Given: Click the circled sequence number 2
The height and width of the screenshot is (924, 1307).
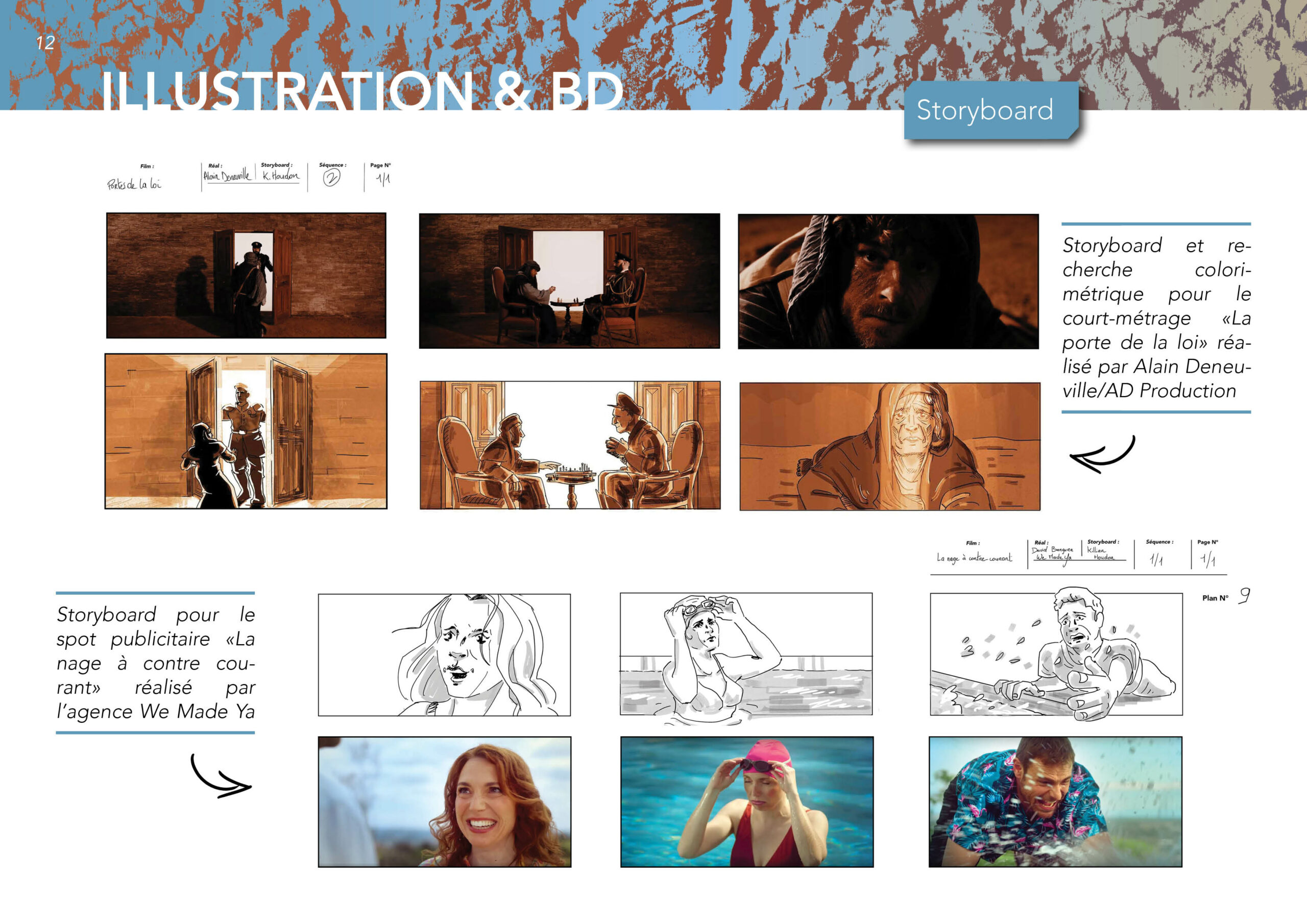Looking at the screenshot, I should coord(331,178).
